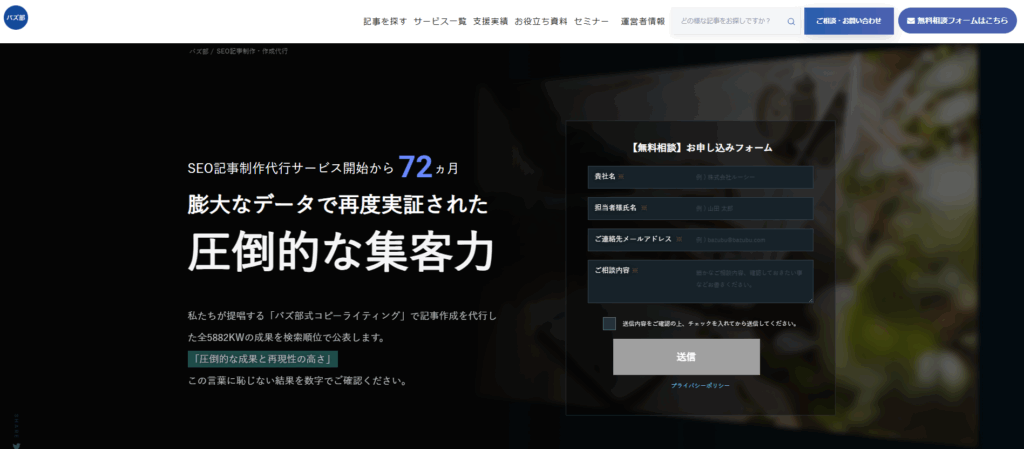
Task: Open お役立ち資料 menu item
Action: click(x=541, y=21)
